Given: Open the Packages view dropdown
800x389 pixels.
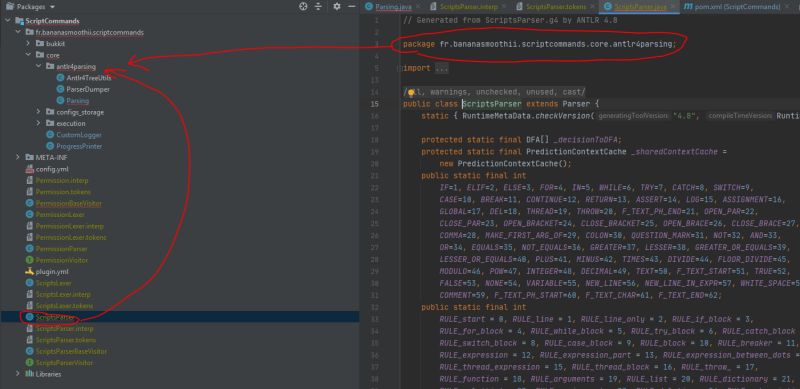Looking at the screenshot, I should pos(53,7).
